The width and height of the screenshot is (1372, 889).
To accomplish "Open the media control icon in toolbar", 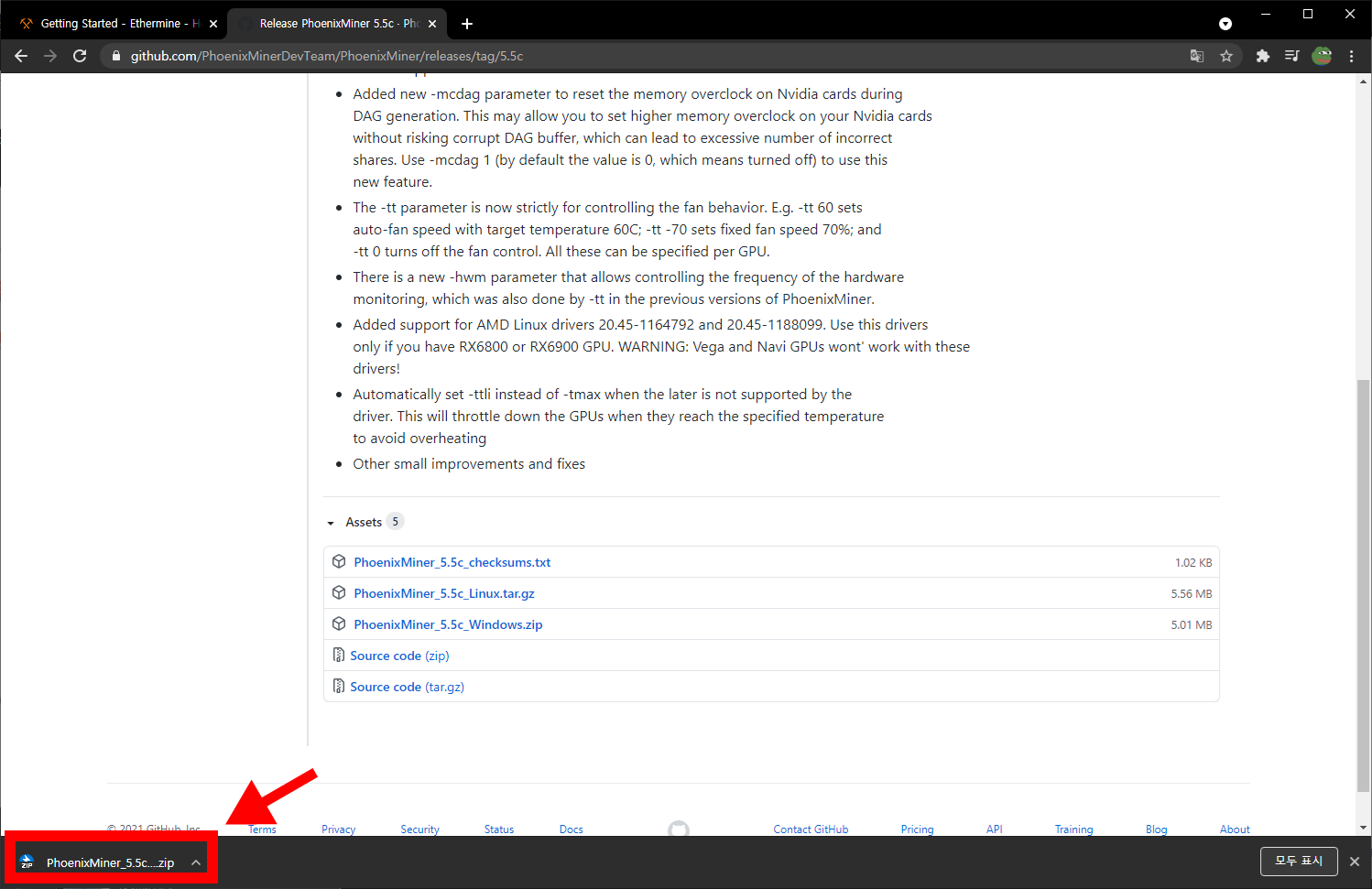I will click(x=1292, y=56).
